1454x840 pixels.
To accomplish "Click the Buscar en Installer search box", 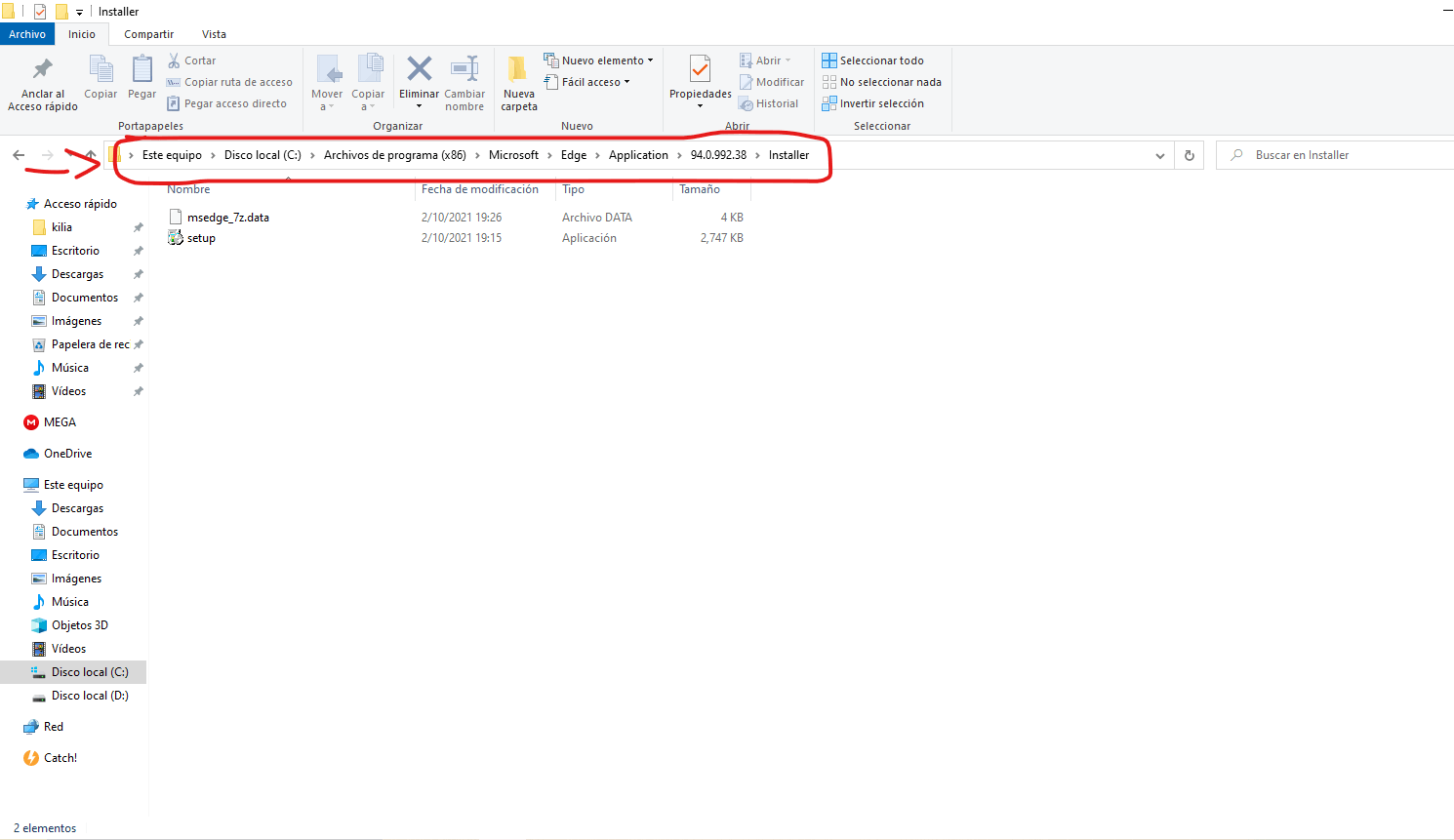I will tap(1335, 155).
